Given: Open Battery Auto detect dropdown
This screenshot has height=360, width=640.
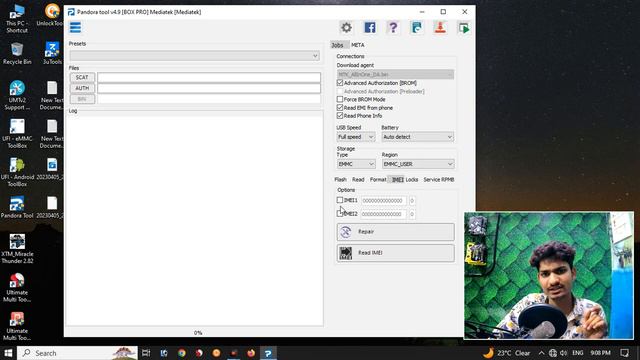Looking at the screenshot, I should point(418,137).
